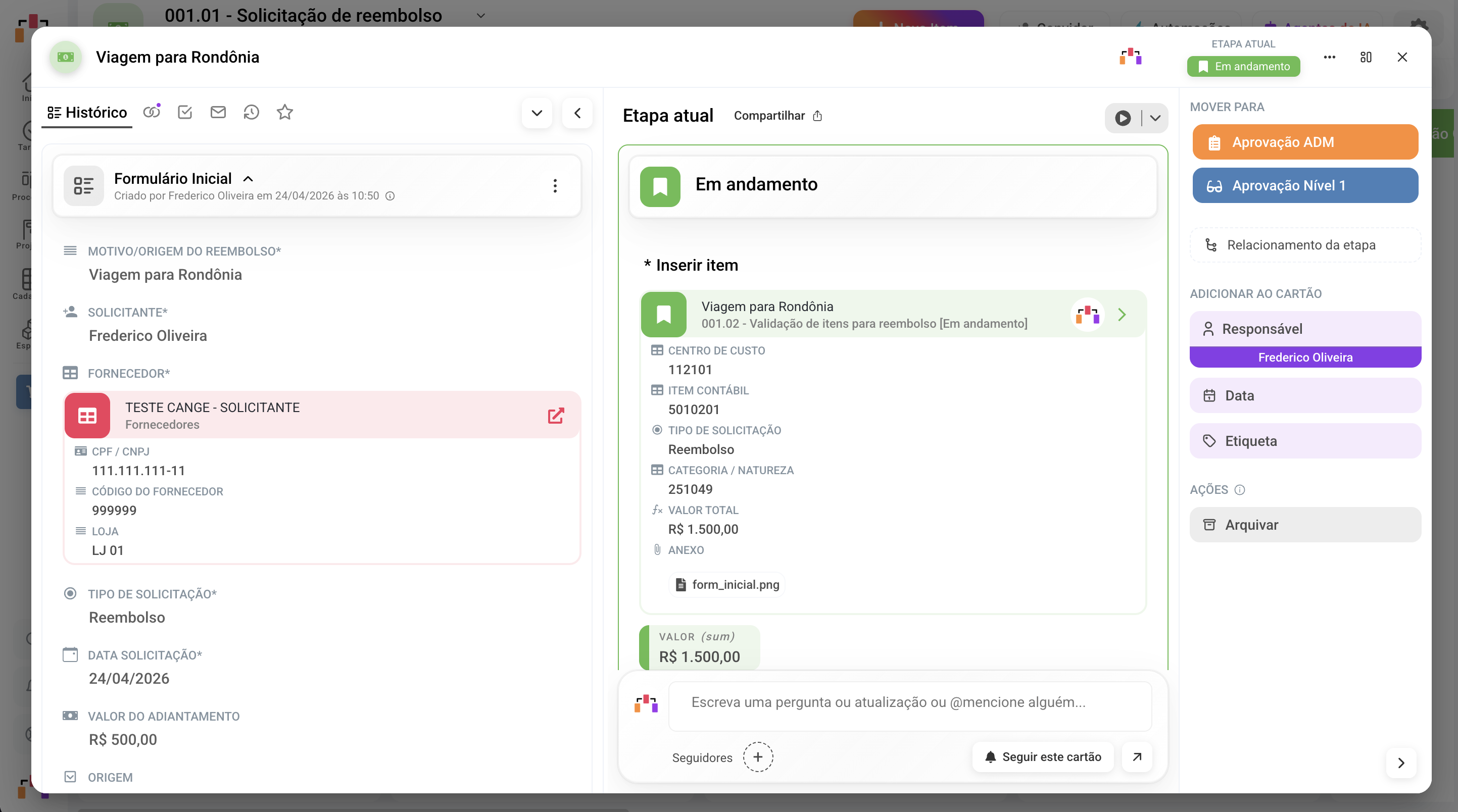Open Relacionamento da etapa

1305,245
